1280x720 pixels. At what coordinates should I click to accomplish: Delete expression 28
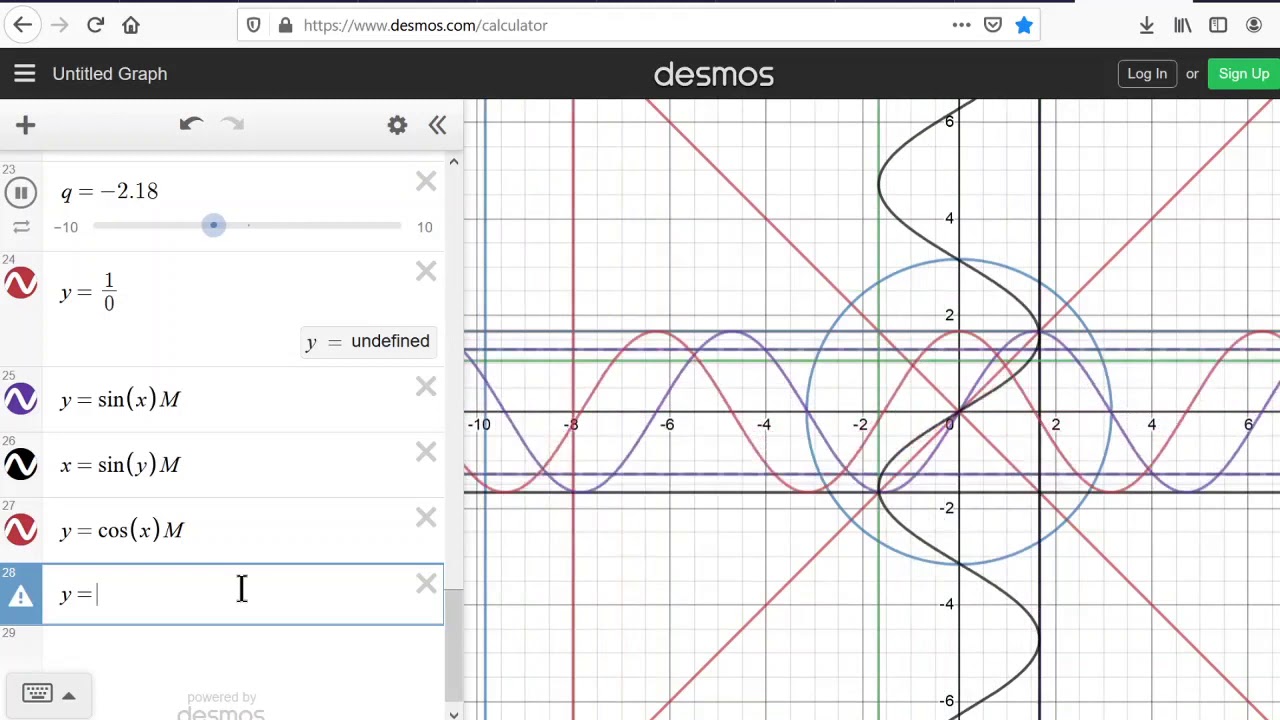click(426, 584)
